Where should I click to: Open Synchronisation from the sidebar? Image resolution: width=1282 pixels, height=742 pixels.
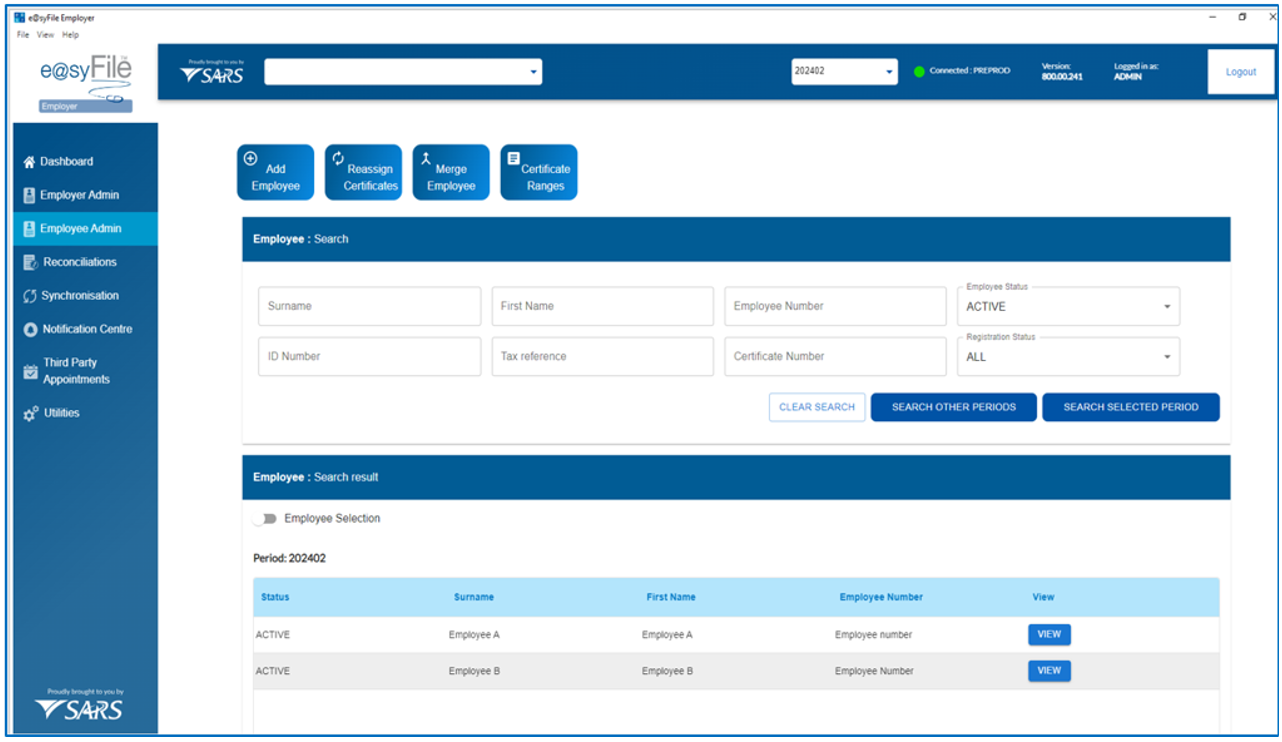pos(79,295)
